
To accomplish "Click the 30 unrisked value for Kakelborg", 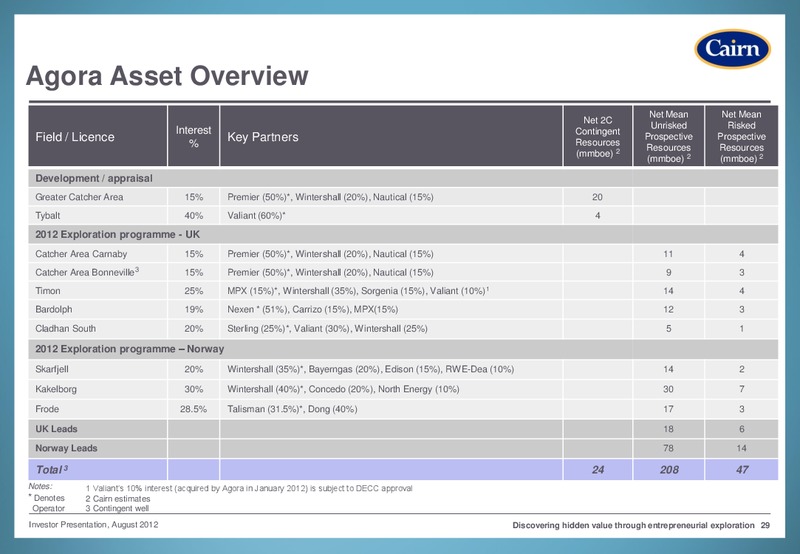I will point(668,389).
